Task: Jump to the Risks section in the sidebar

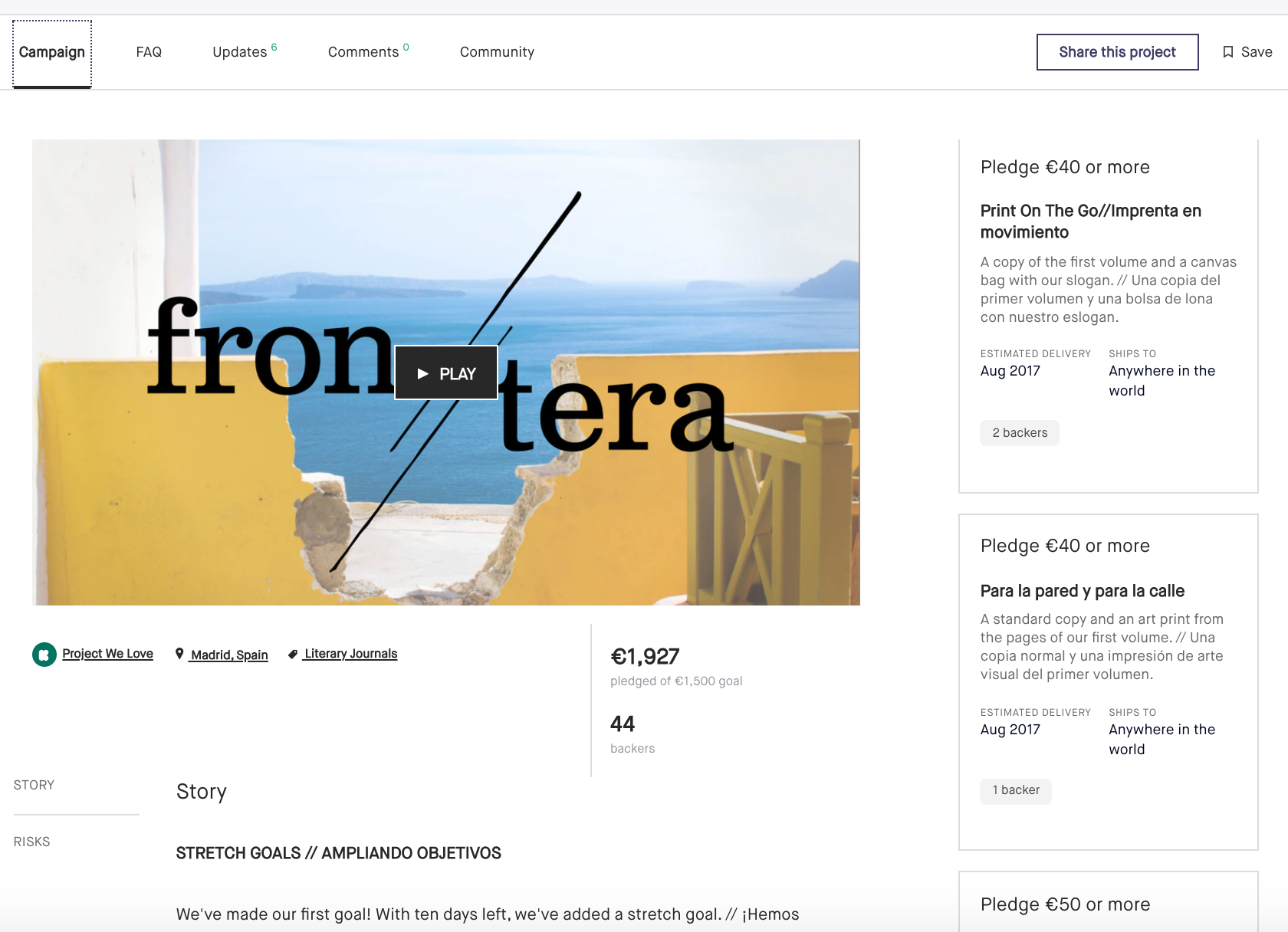Action: click(x=32, y=842)
